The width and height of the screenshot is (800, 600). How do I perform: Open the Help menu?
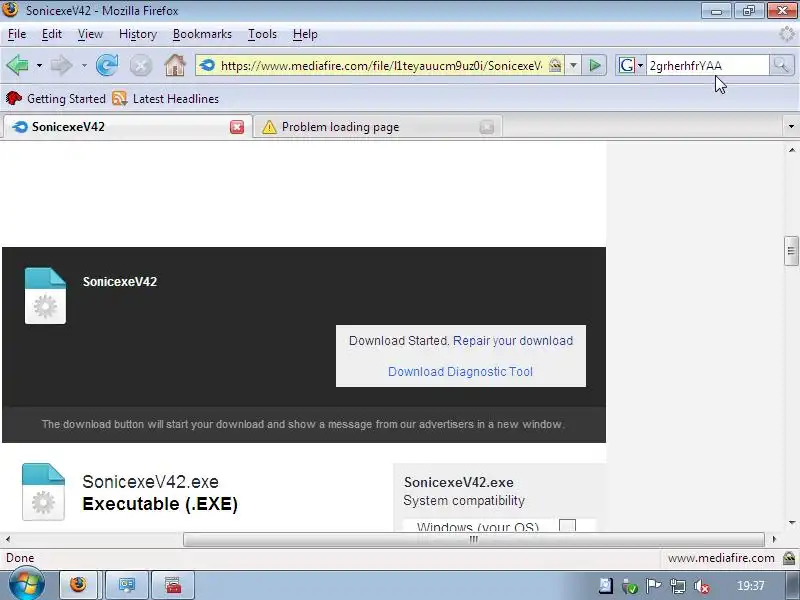click(x=305, y=34)
